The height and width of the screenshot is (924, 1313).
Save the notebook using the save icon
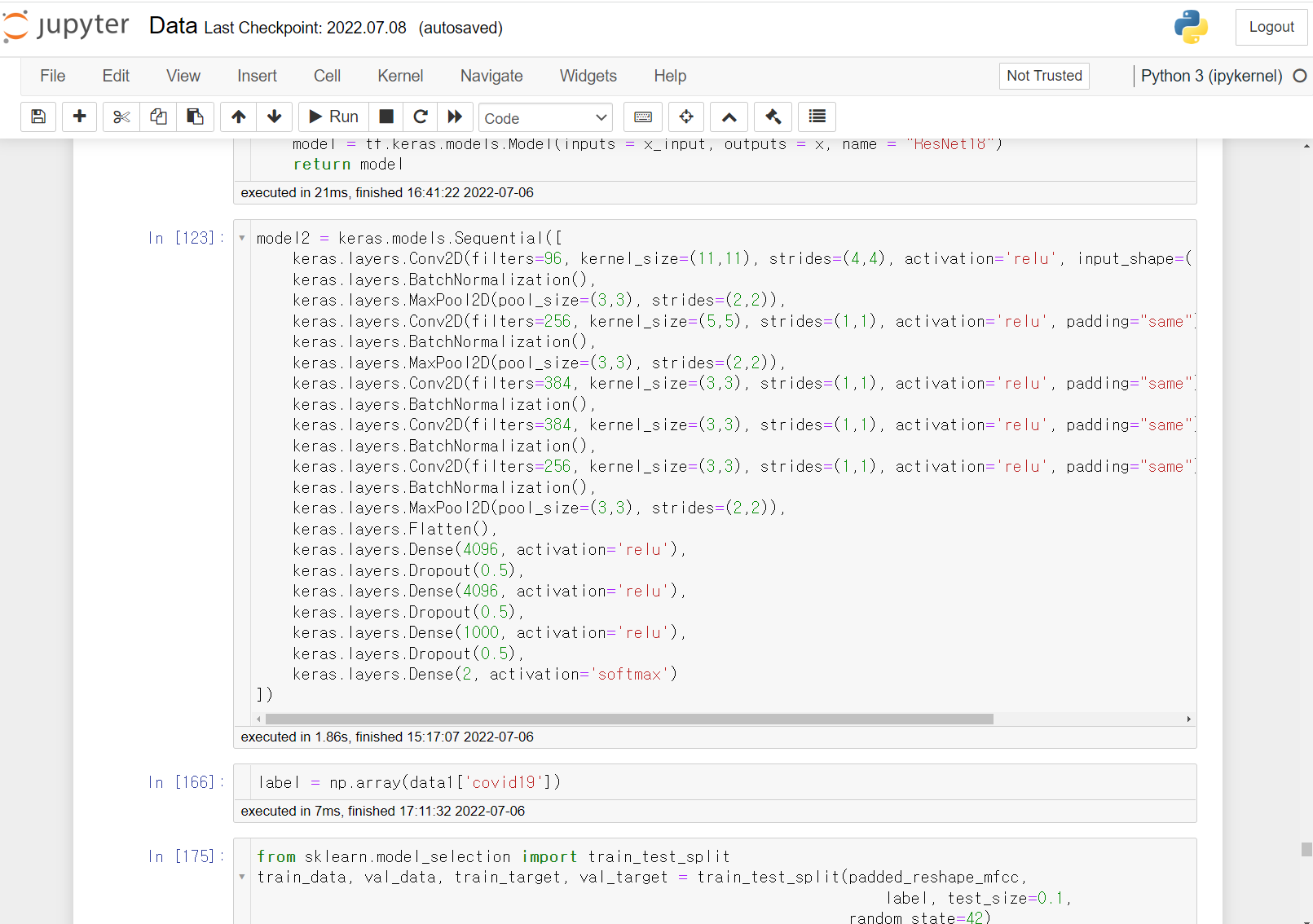click(37, 117)
